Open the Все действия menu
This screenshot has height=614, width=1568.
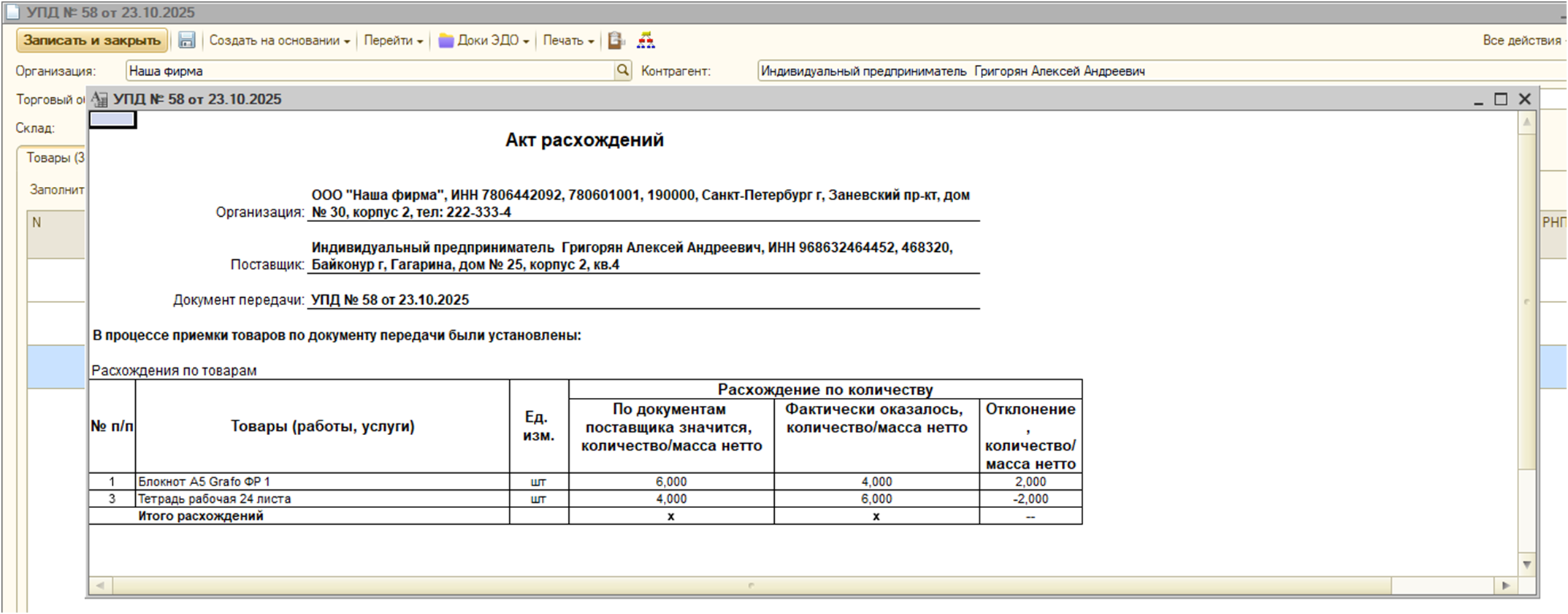(x=1522, y=40)
